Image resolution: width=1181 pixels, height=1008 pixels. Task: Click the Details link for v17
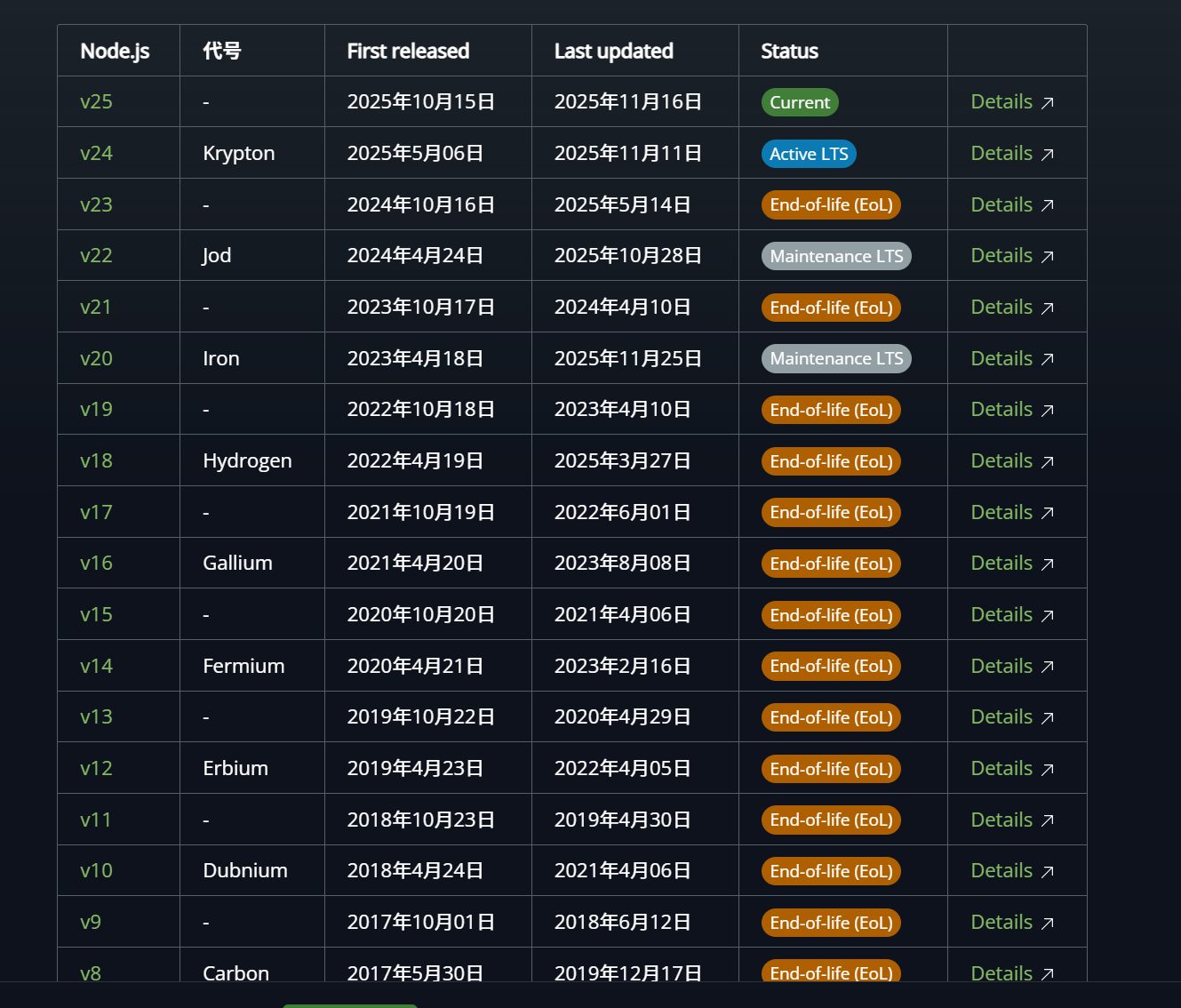(1012, 512)
